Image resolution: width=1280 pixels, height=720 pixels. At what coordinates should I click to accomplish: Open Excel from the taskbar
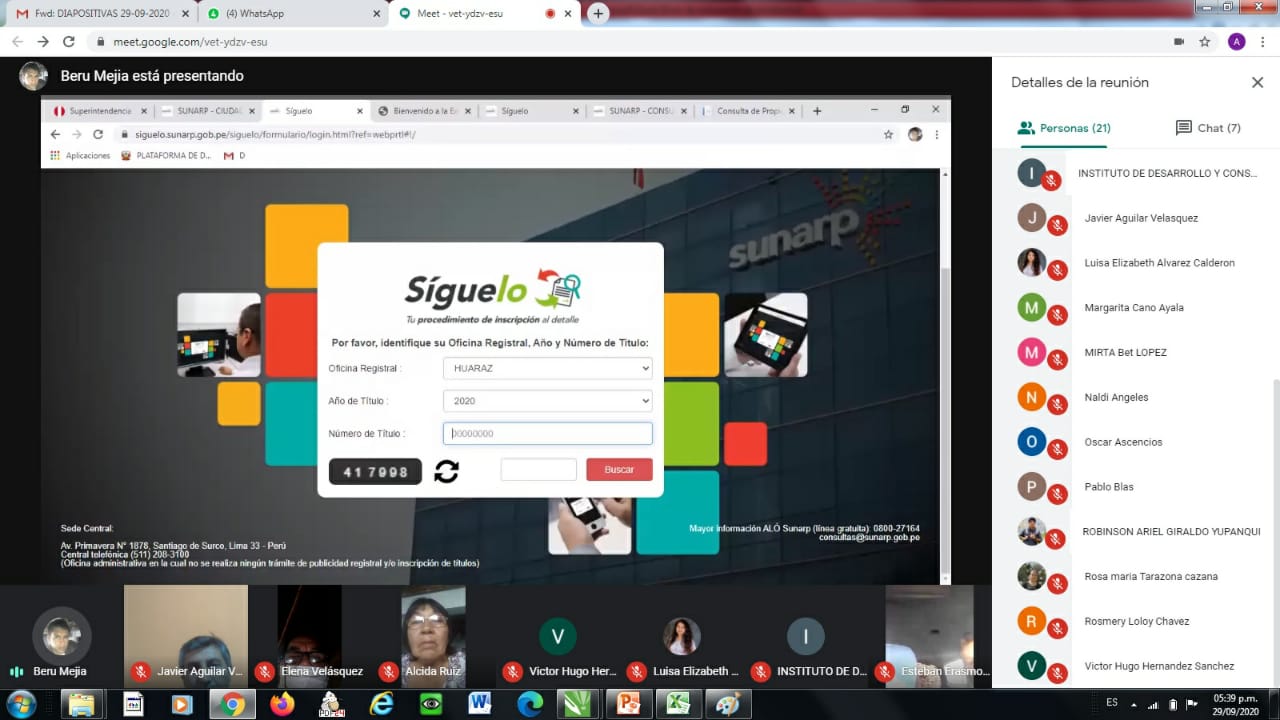pyautogui.click(x=678, y=704)
